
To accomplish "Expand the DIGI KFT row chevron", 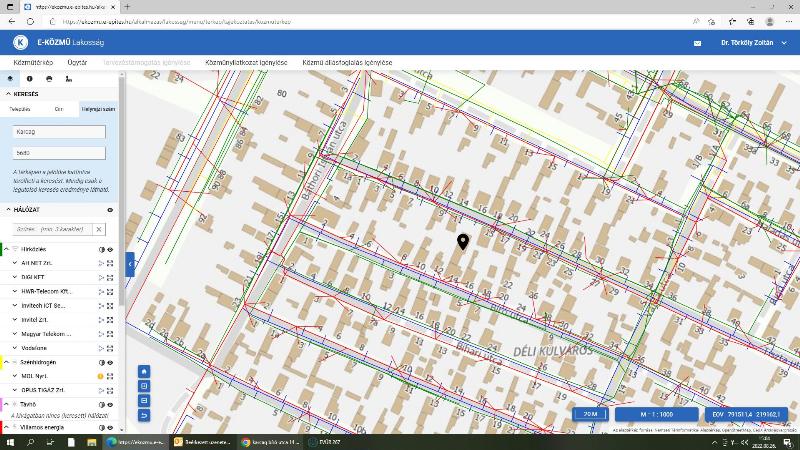I will [x=15, y=277].
